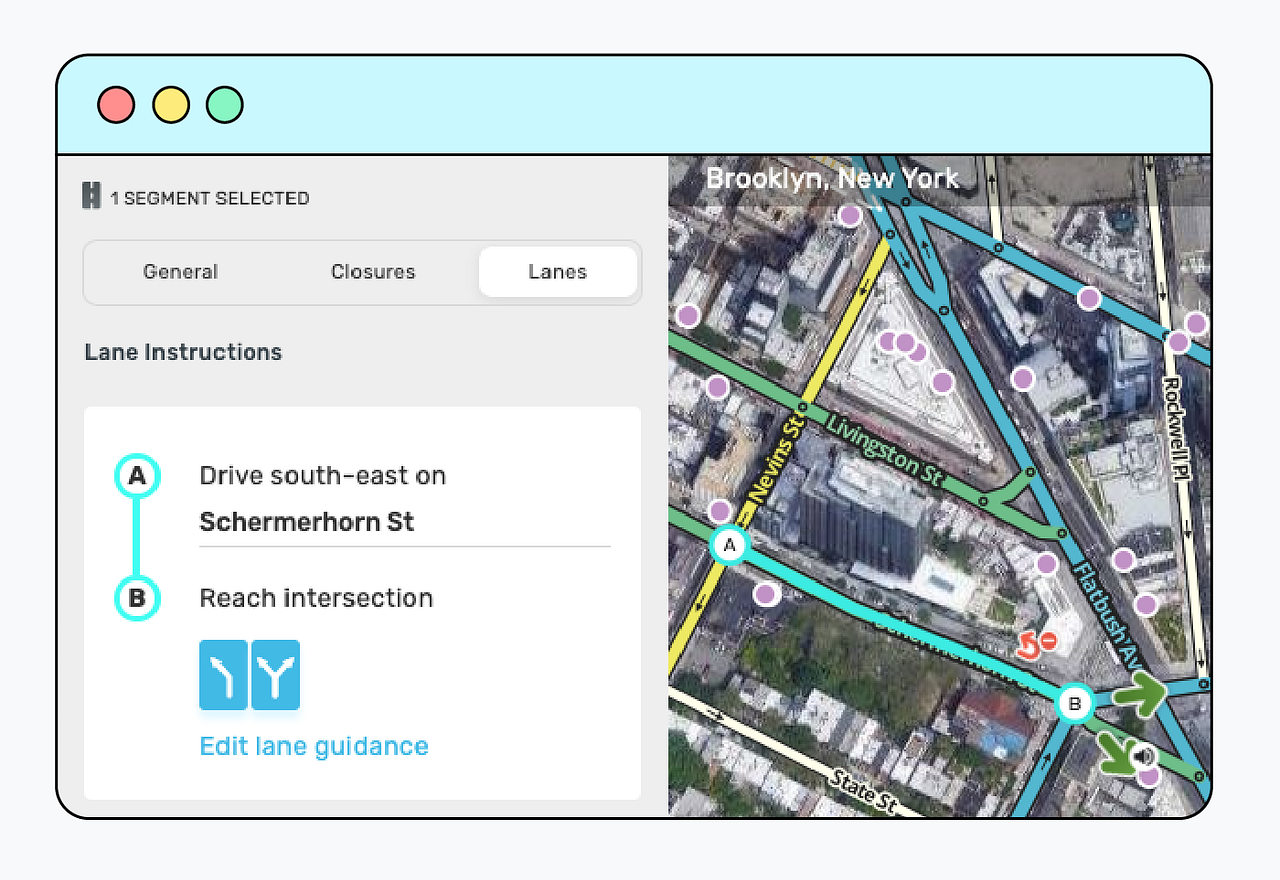
Task: Click the purple marker near Rockwell Pl
Action: (x=1180, y=341)
